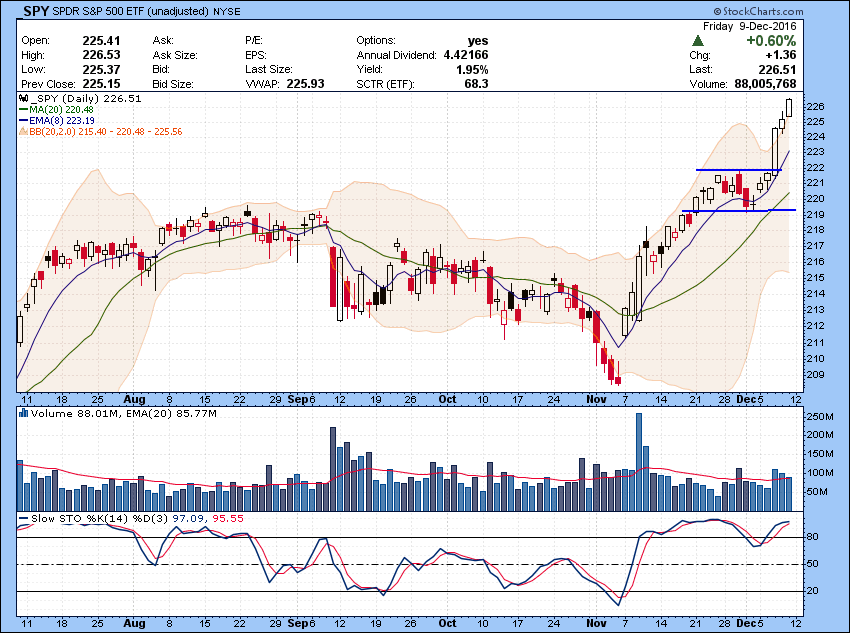Viewport: 850px width, 633px height.
Task: Click the 80 level label on stochastic axis
Action: pos(813,537)
